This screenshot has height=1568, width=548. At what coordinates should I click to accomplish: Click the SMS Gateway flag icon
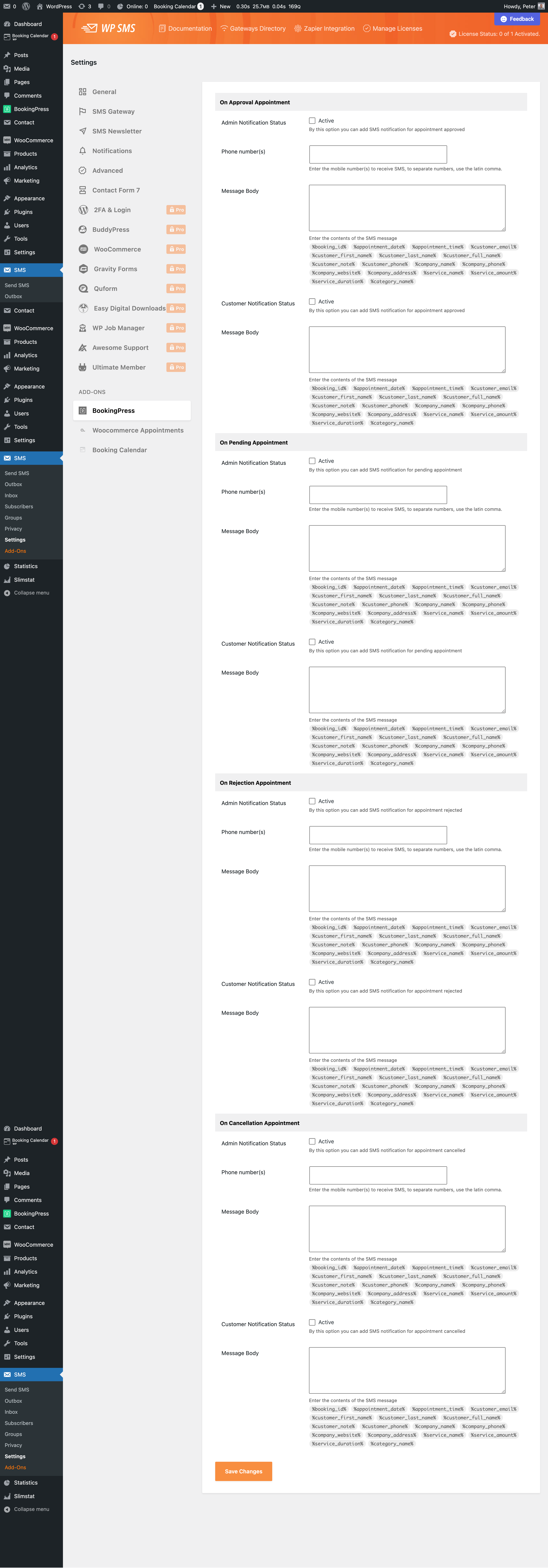[x=83, y=111]
